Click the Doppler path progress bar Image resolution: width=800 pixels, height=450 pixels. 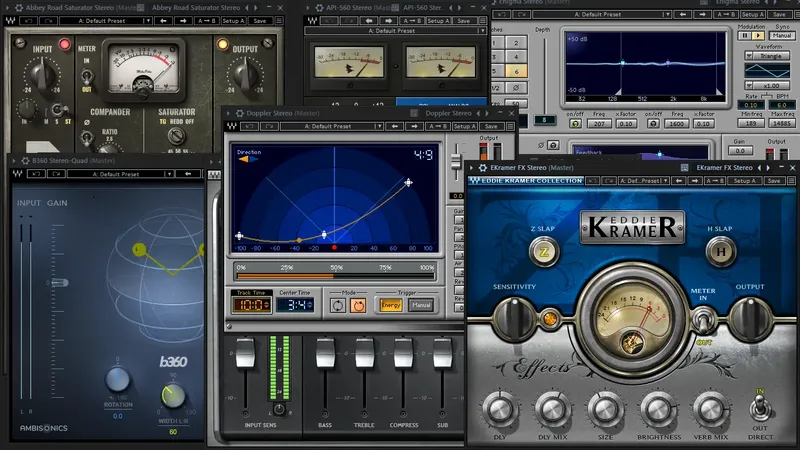click(335, 276)
